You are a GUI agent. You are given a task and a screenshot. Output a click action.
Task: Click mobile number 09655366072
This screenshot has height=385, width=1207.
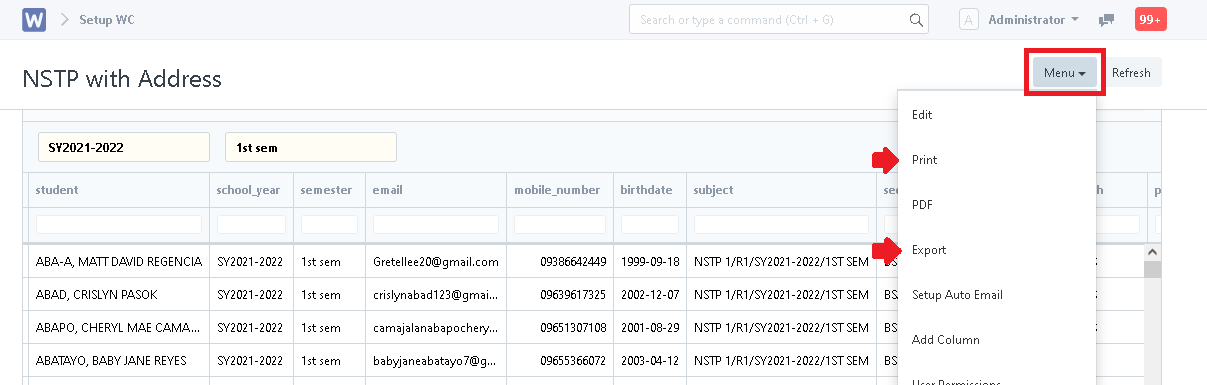pos(572,361)
